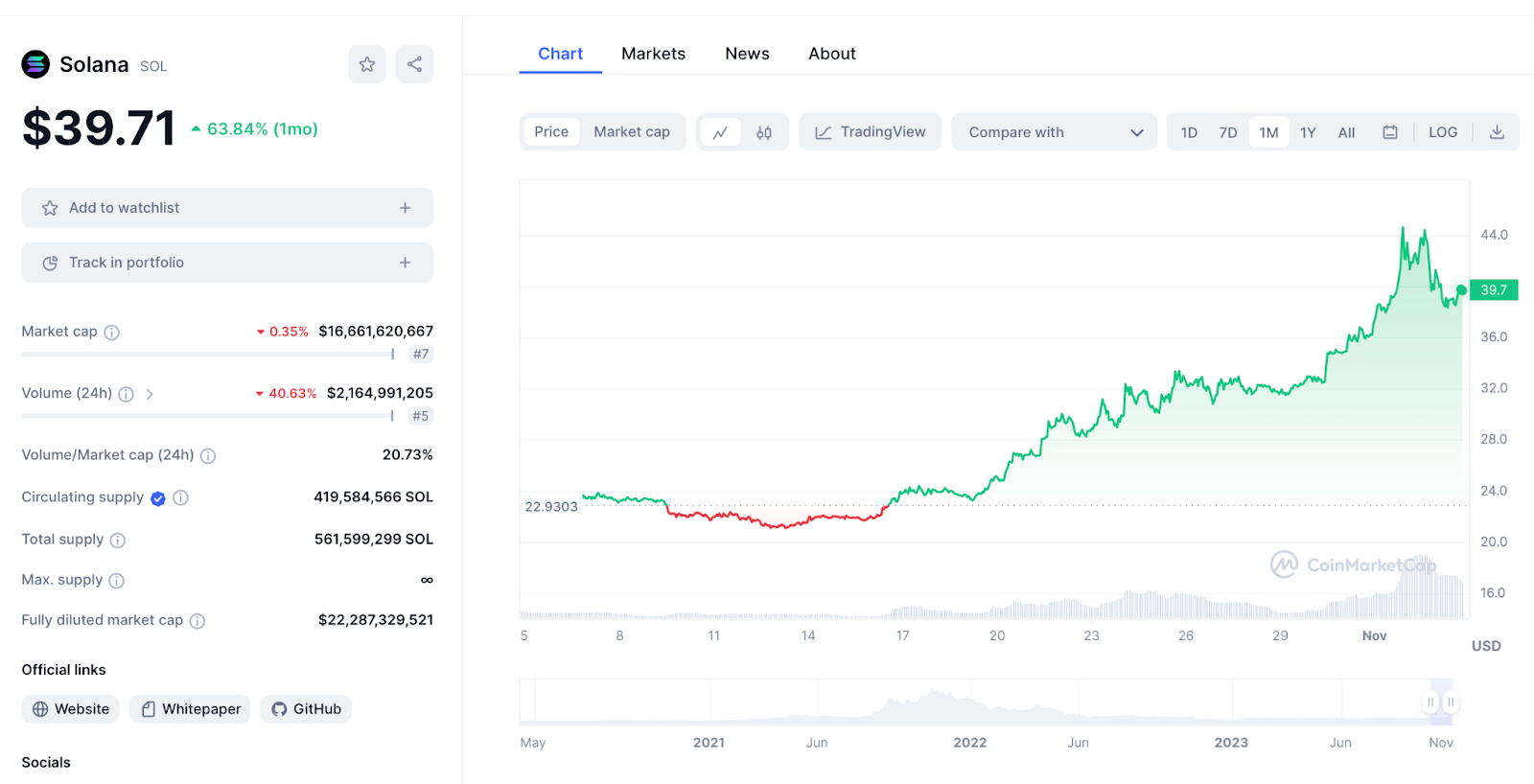The image size is (1534, 784).
Task: Visit the official Website link
Action: [x=71, y=709]
